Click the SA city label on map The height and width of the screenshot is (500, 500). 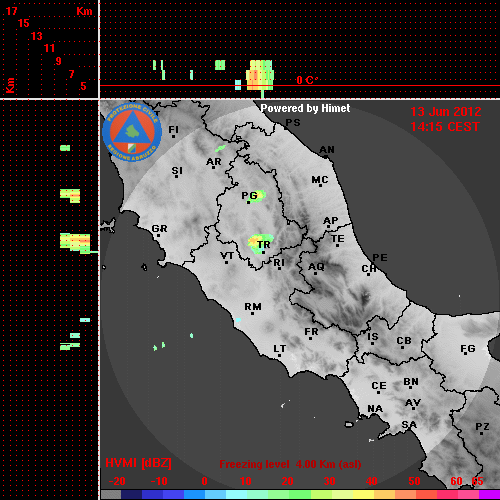click(x=409, y=425)
